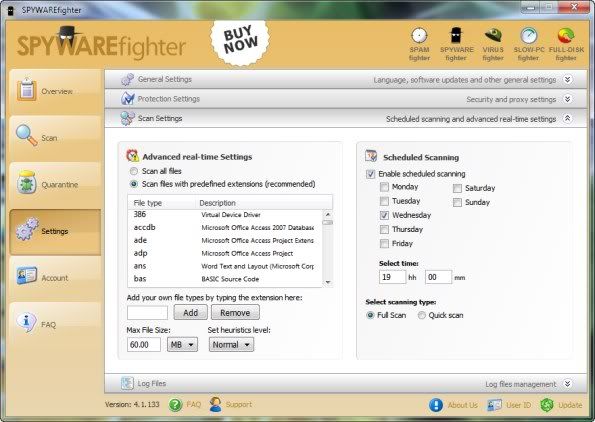Click the title bar application icon
This screenshot has height=422, width=595.
(x=11, y=11)
